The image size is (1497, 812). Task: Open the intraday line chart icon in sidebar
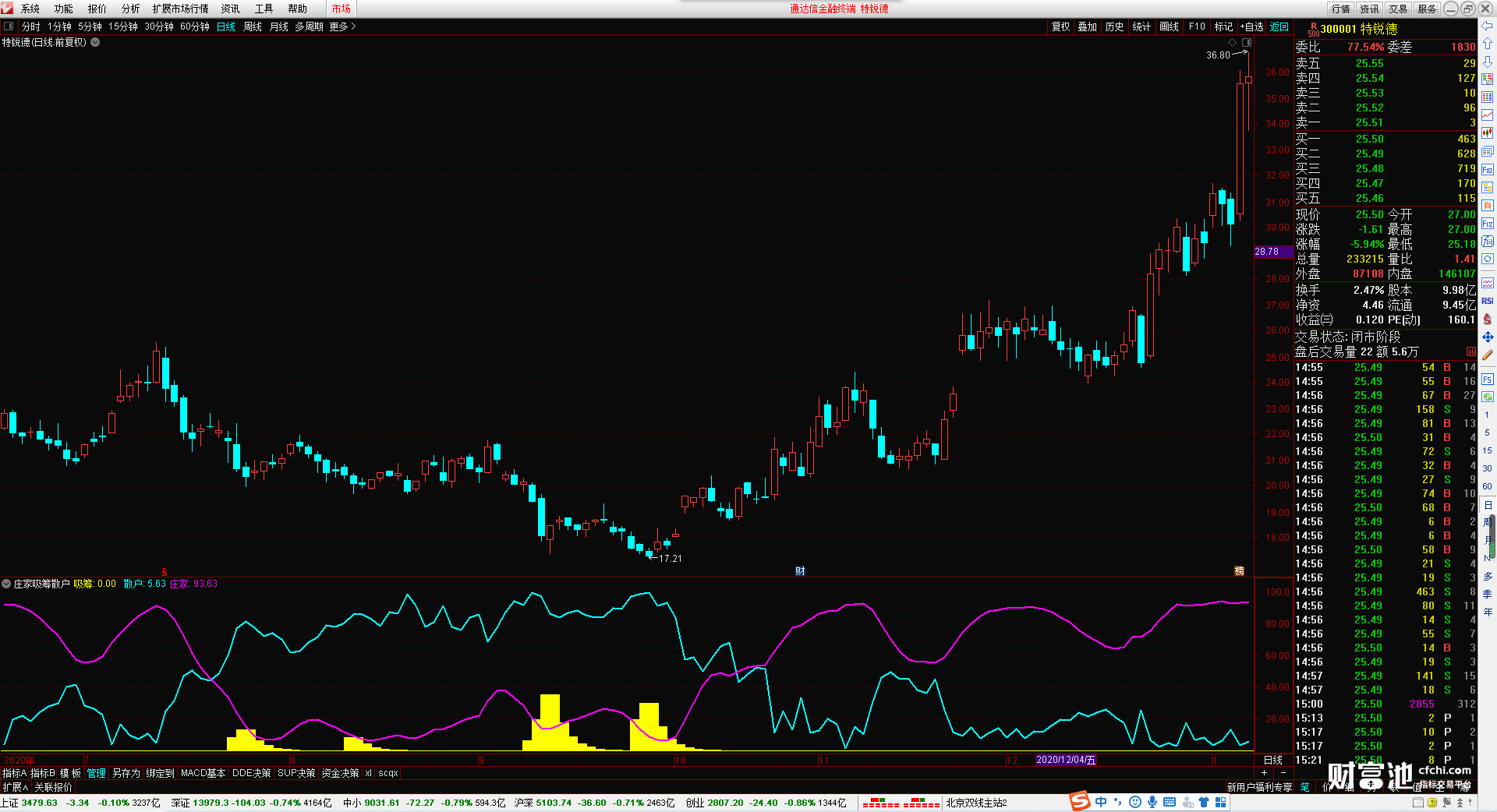pyautogui.click(x=1487, y=115)
